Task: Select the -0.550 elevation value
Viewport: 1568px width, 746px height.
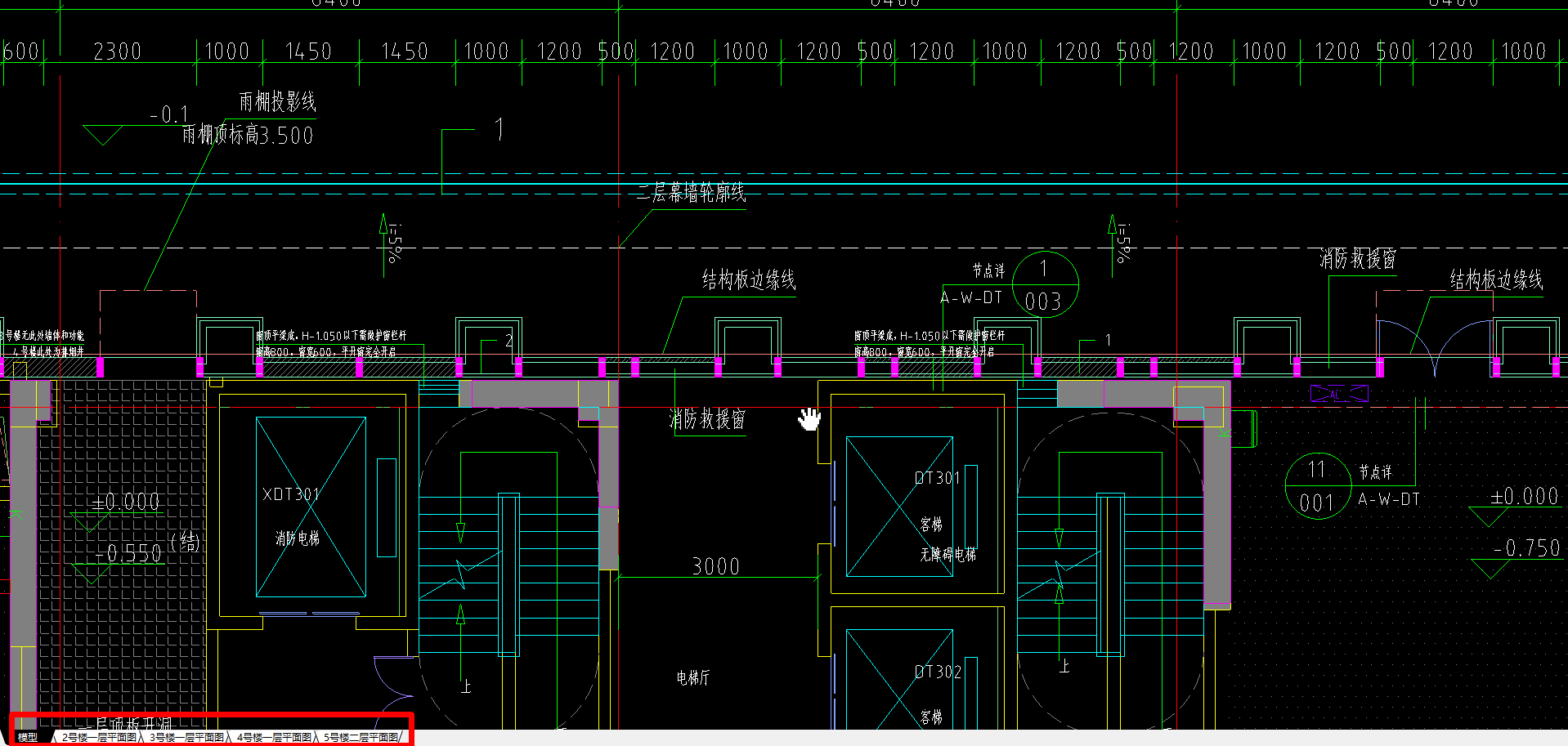Action: (x=128, y=553)
